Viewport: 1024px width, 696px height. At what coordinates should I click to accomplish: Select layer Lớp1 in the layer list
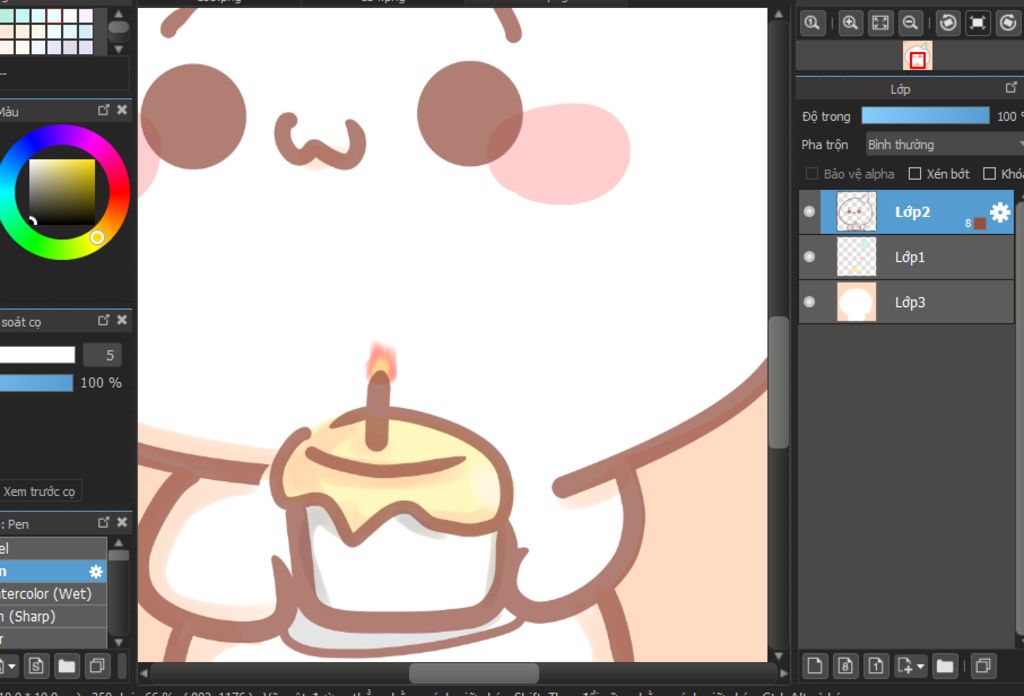tap(906, 257)
